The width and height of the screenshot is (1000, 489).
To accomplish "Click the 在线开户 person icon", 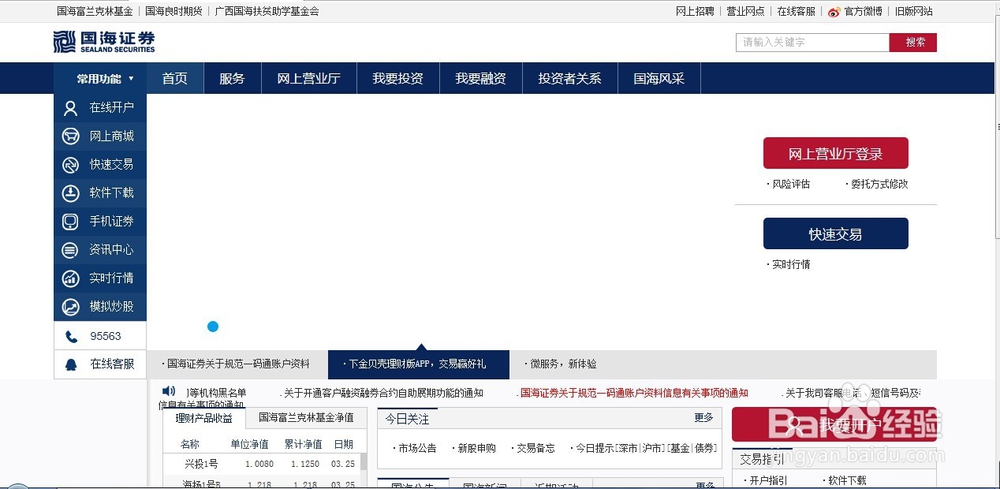I will [70, 108].
